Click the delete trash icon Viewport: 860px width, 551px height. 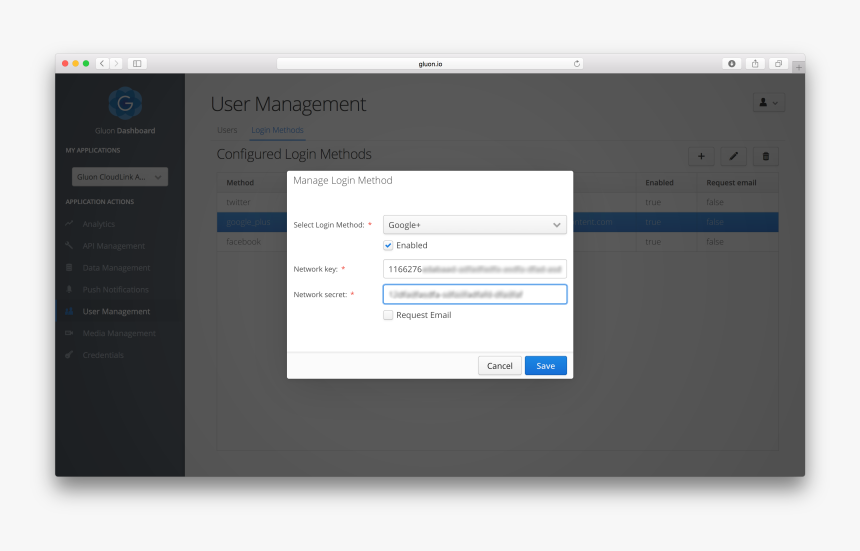pos(766,156)
